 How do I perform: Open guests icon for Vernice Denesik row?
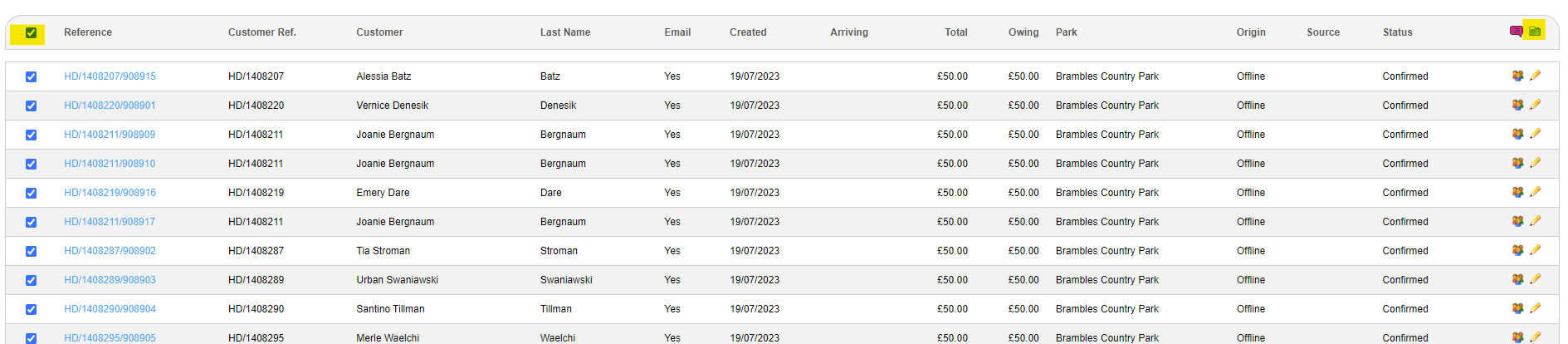1517,105
